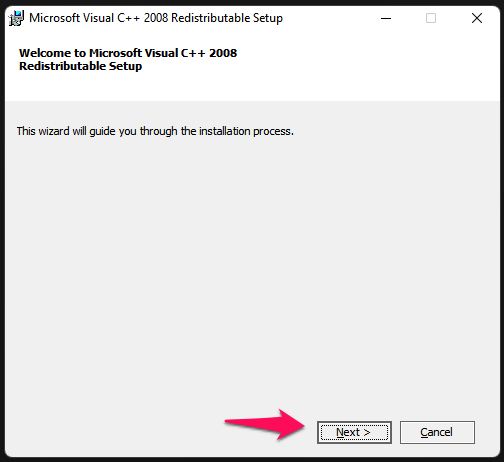Click the pink arrow pointing at Next
504x462 pixels.
coord(265,424)
